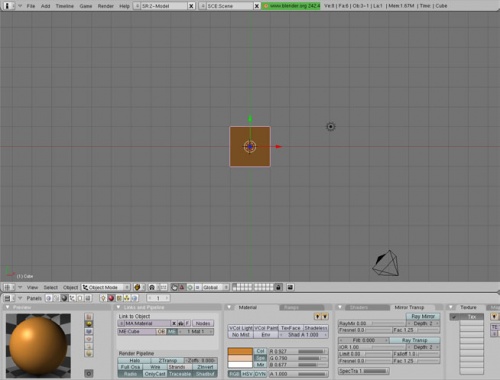500x380 pixels.
Task: Click the lamp buttons icon in Panels header
Action: [103, 298]
